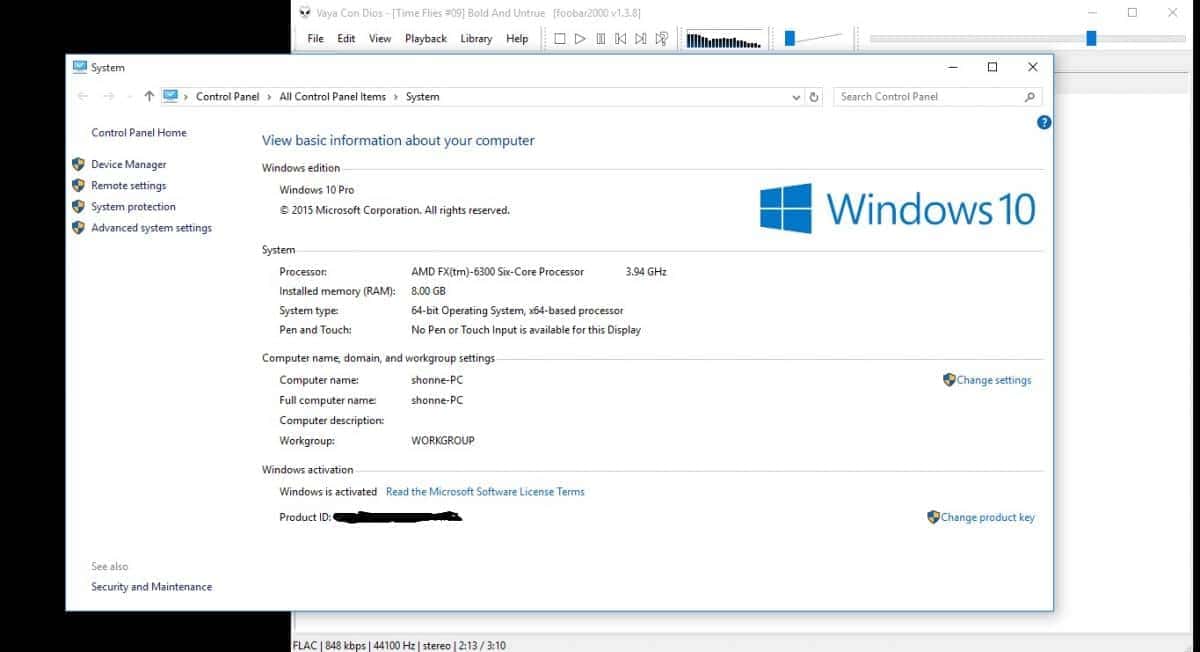Click Change product key link
The image size is (1200, 652).
(988, 518)
